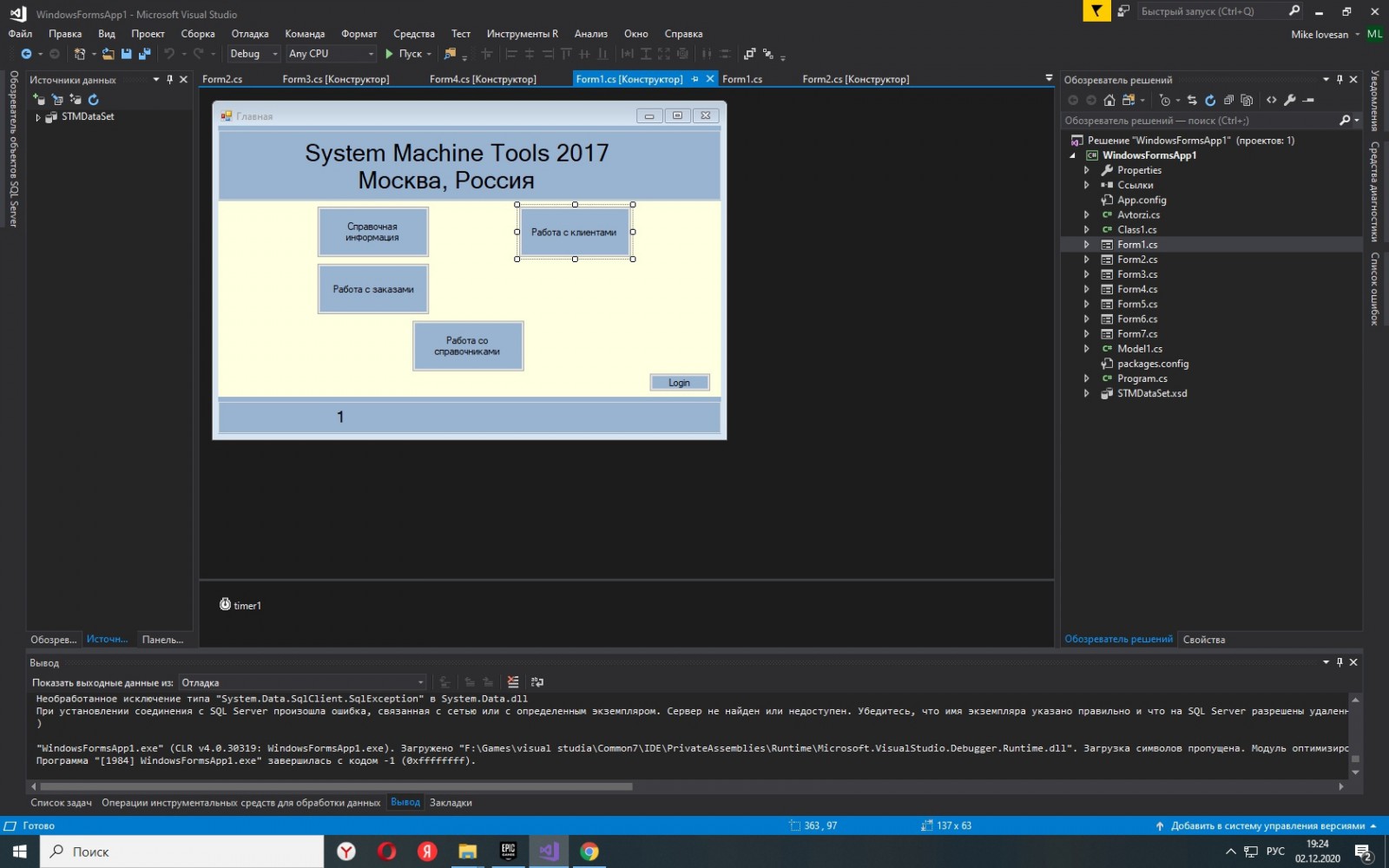The image size is (1389, 868).
Task: Select the Работа с заказами form button
Action: pos(372,289)
